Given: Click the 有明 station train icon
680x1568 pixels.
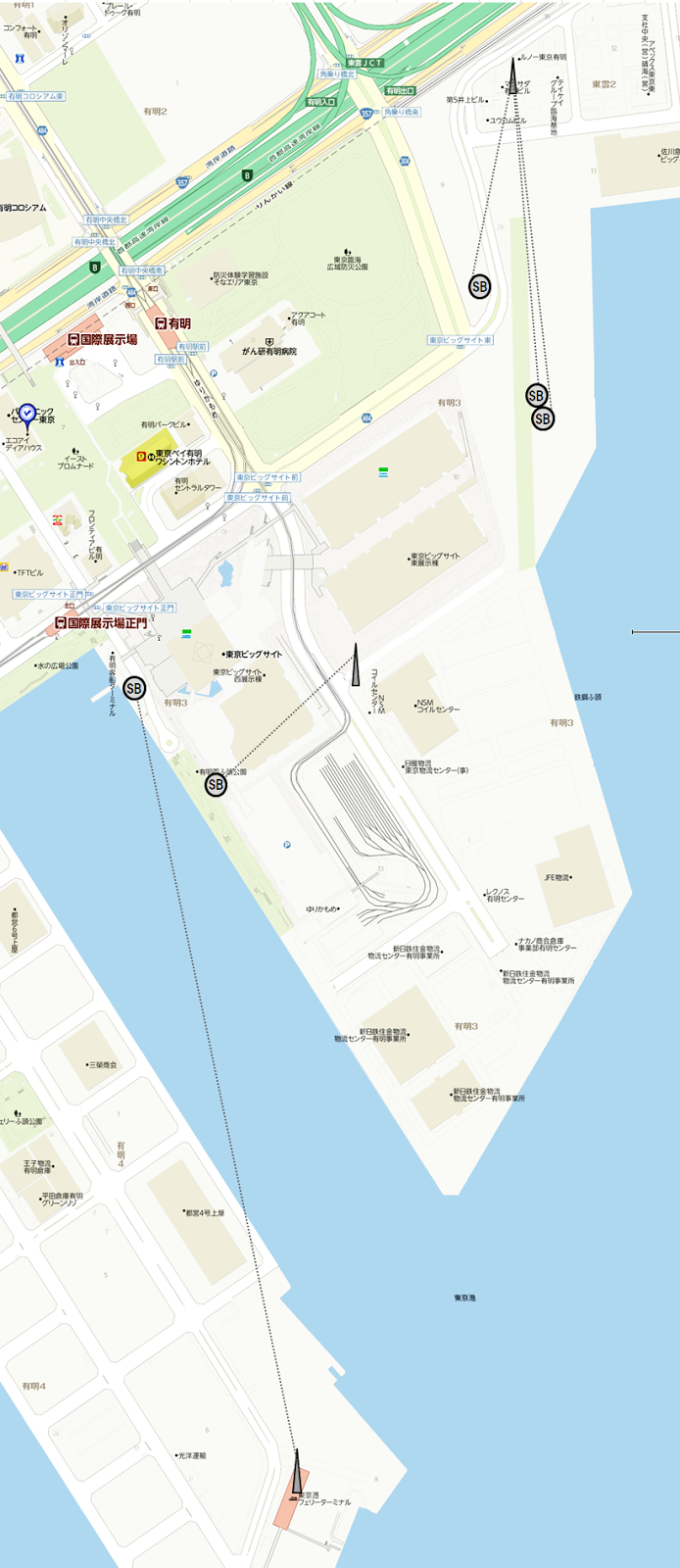Looking at the screenshot, I should coord(161,323).
